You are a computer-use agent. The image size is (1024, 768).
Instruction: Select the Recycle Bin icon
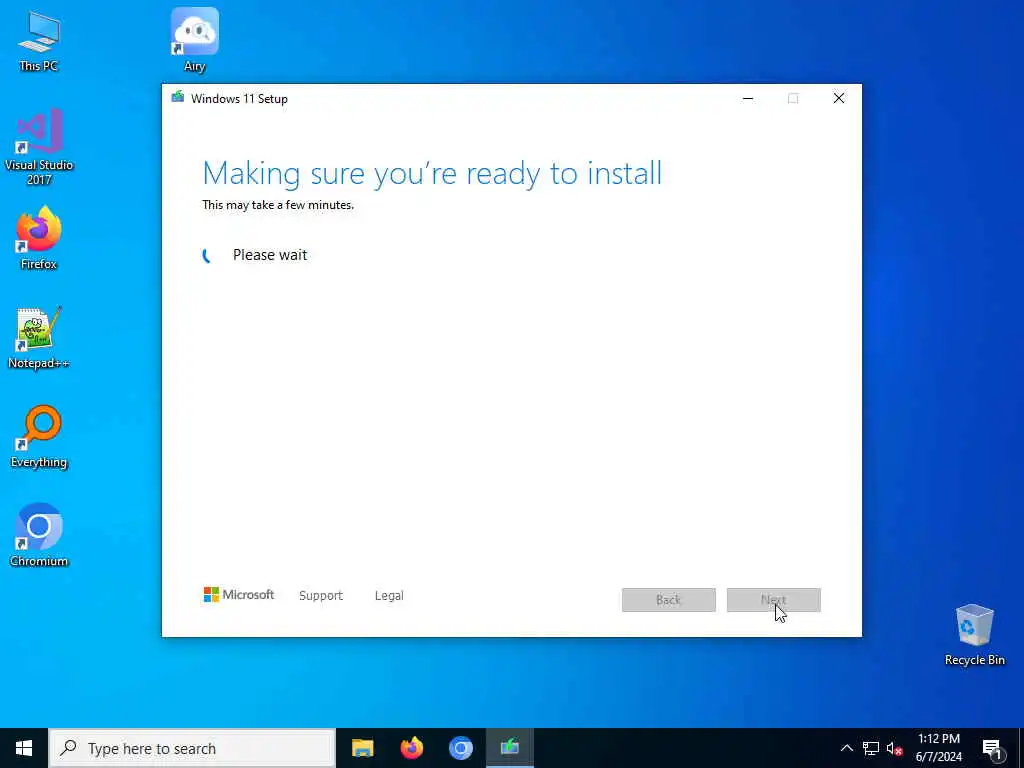[x=974, y=635]
